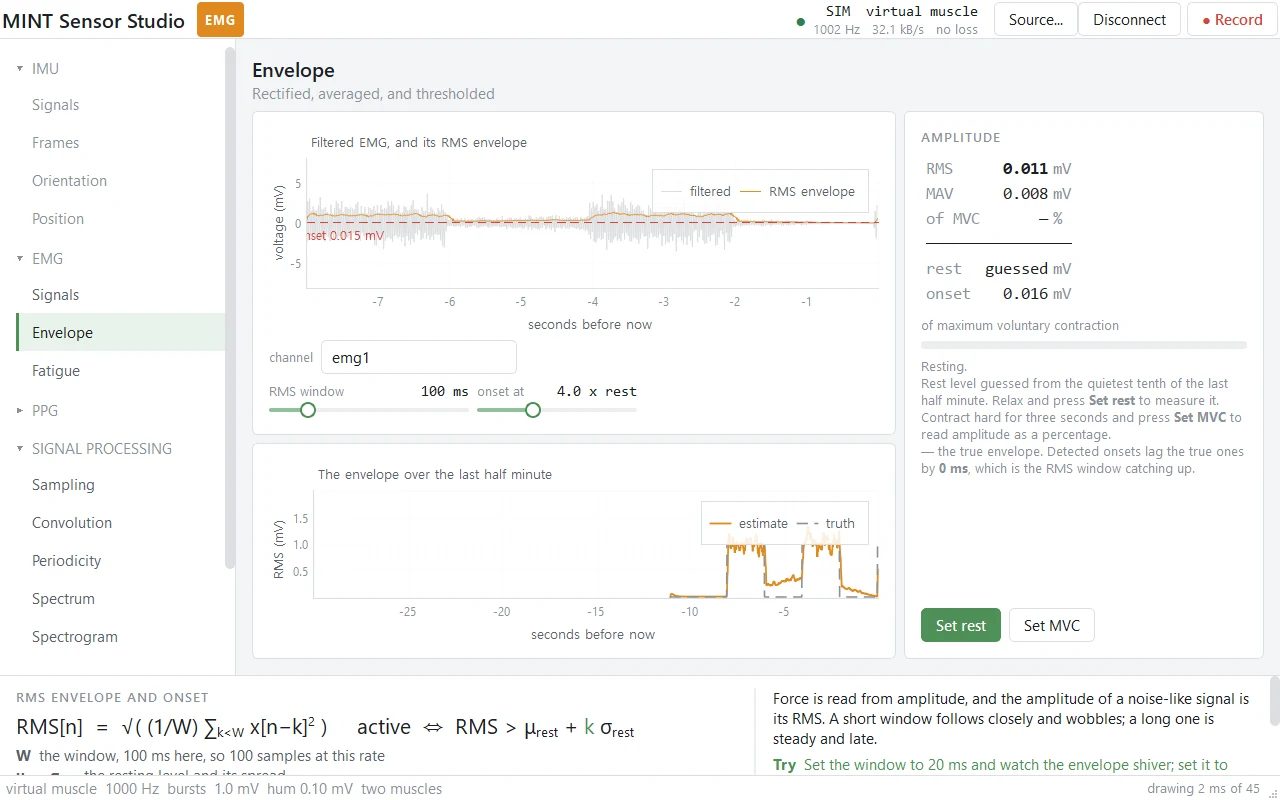
Task: Click the green connection status dot
Action: (x=800, y=22)
